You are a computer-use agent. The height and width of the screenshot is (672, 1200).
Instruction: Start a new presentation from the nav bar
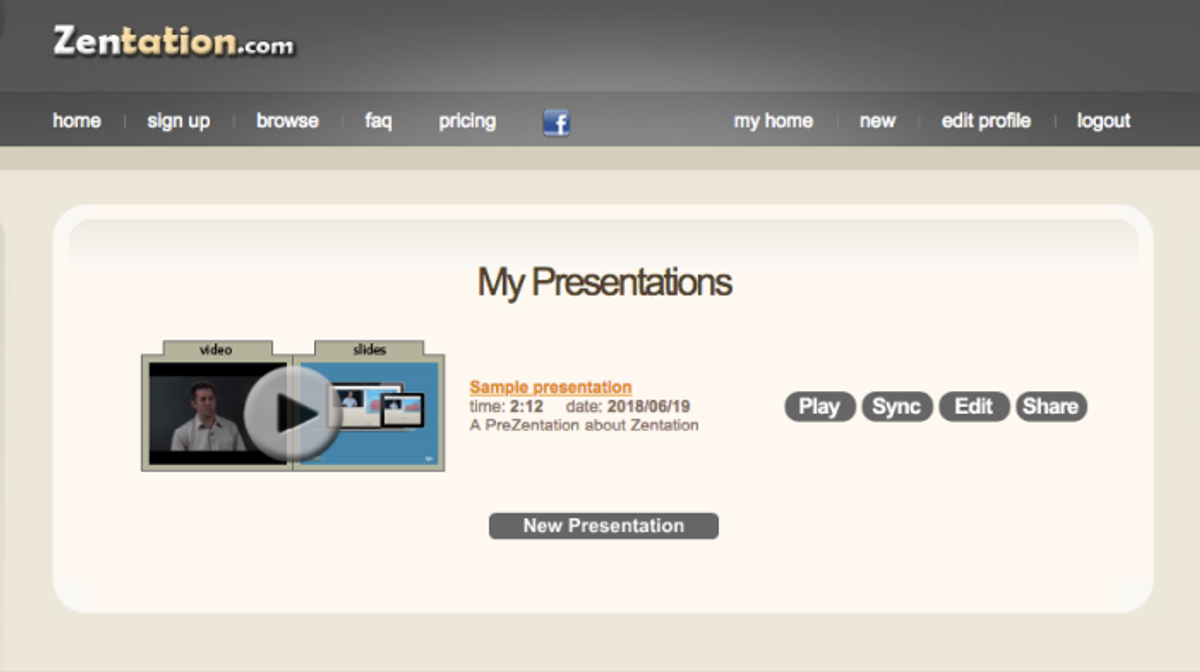click(877, 120)
